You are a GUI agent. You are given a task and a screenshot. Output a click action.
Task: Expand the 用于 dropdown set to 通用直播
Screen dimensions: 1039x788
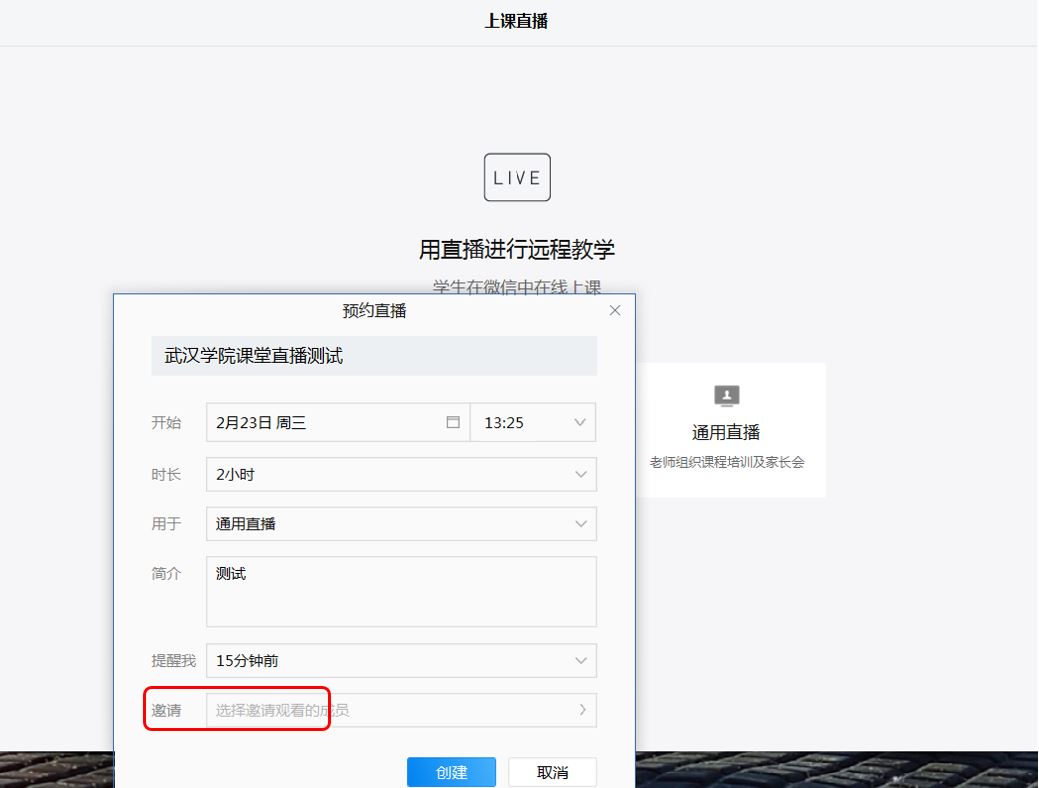(400, 524)
